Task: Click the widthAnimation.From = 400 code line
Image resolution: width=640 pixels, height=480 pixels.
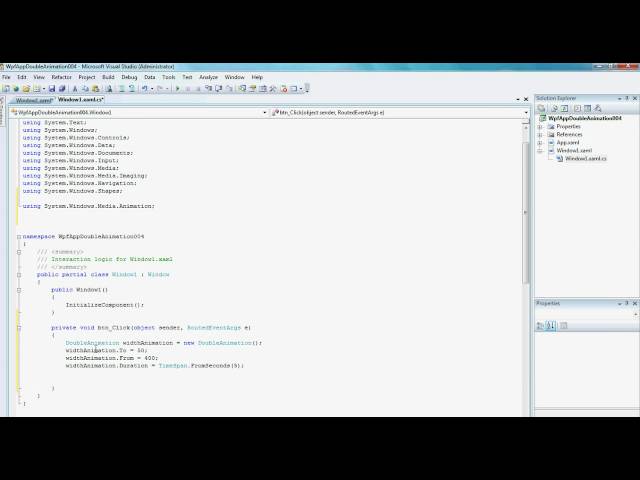Action: (x=111, y=358)
